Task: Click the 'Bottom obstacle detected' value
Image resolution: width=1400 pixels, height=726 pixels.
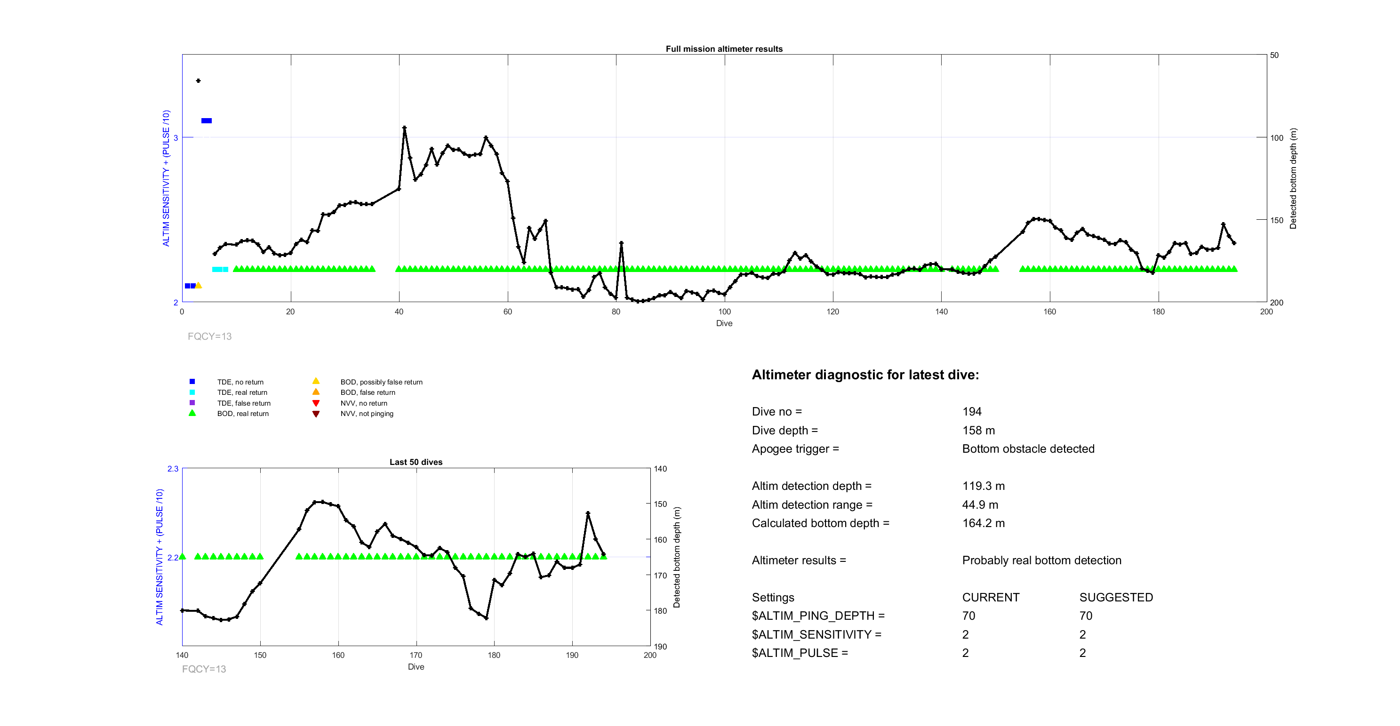Action: [1028, 449]
